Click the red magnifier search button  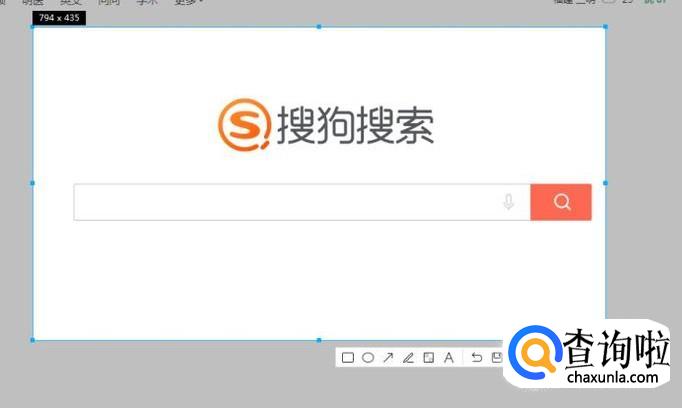(561, 202)
